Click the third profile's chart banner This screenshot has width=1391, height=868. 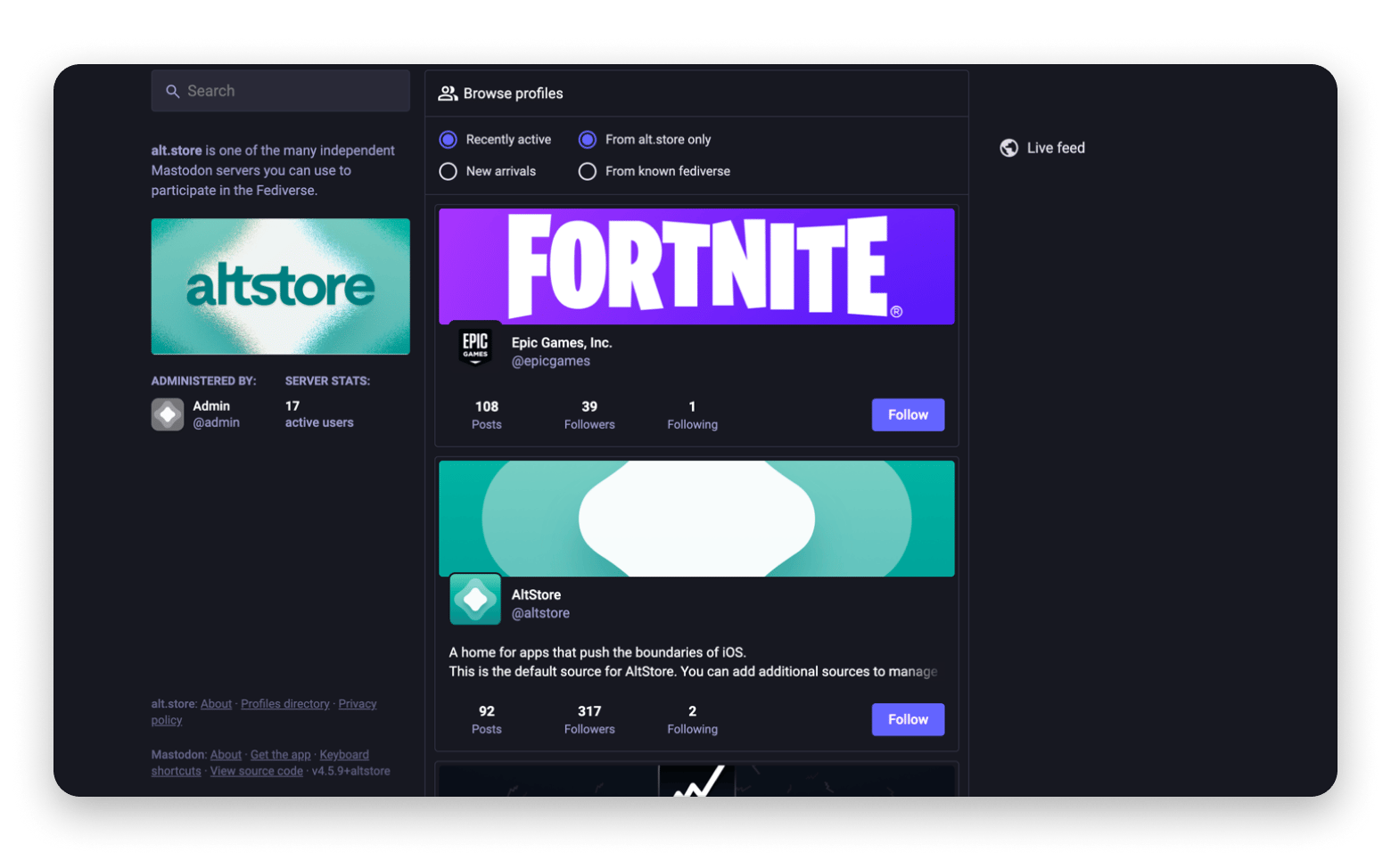click(696, 781)
